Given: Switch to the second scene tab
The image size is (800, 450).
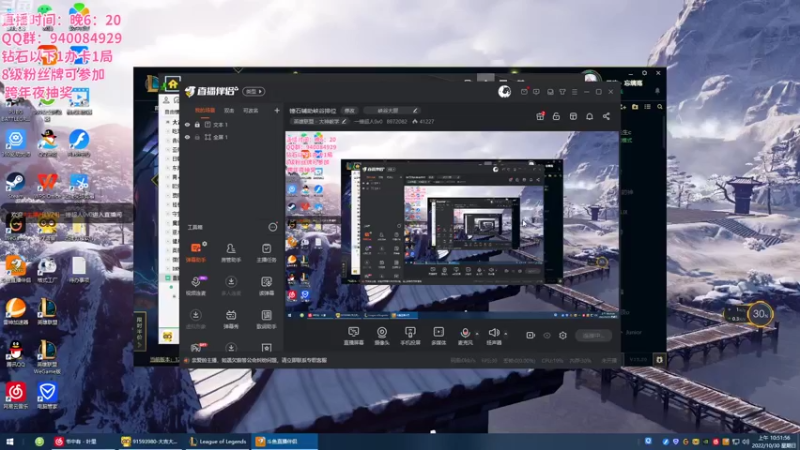Looking at the screenshot, I should pos(229,110).
